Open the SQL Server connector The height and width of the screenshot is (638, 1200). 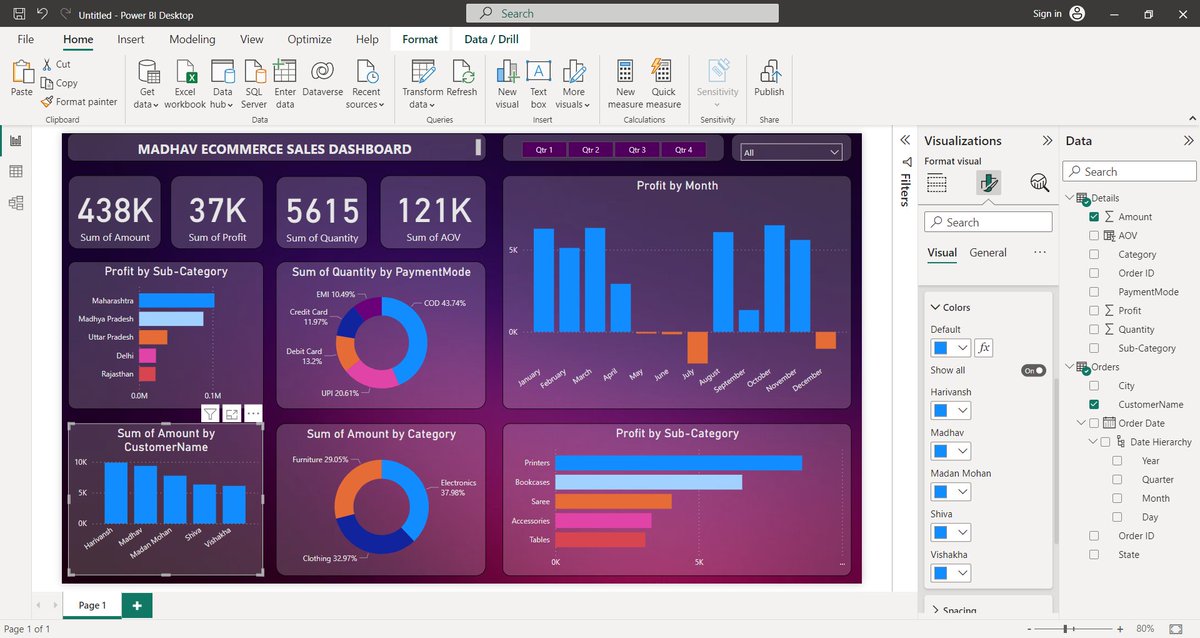click(254, 84)
